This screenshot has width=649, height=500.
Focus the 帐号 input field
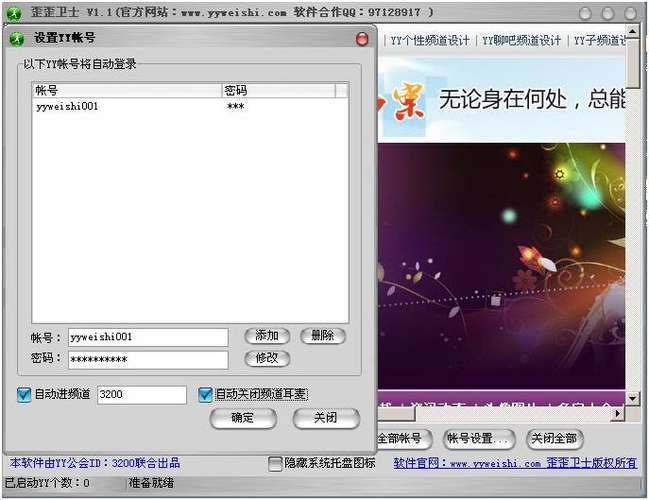click(148, 337)
